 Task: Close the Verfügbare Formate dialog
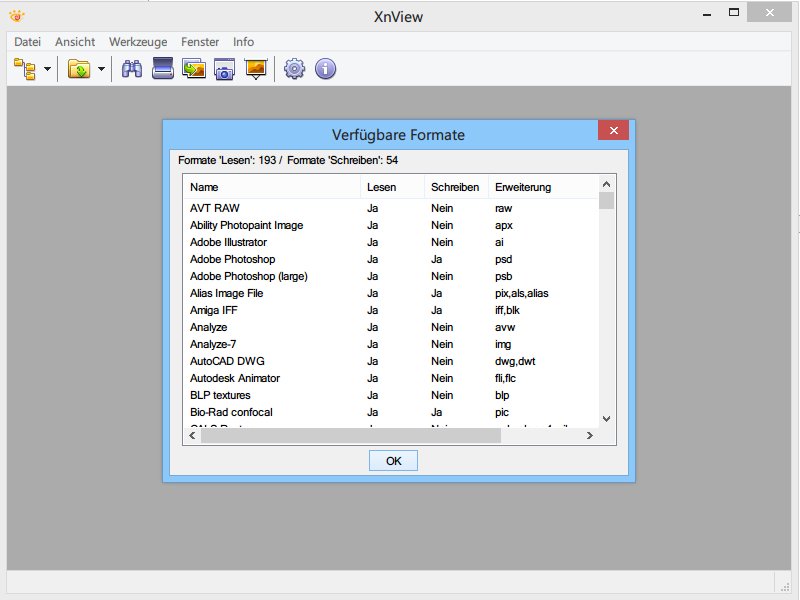pyautogui.click(x=614, y=131)
